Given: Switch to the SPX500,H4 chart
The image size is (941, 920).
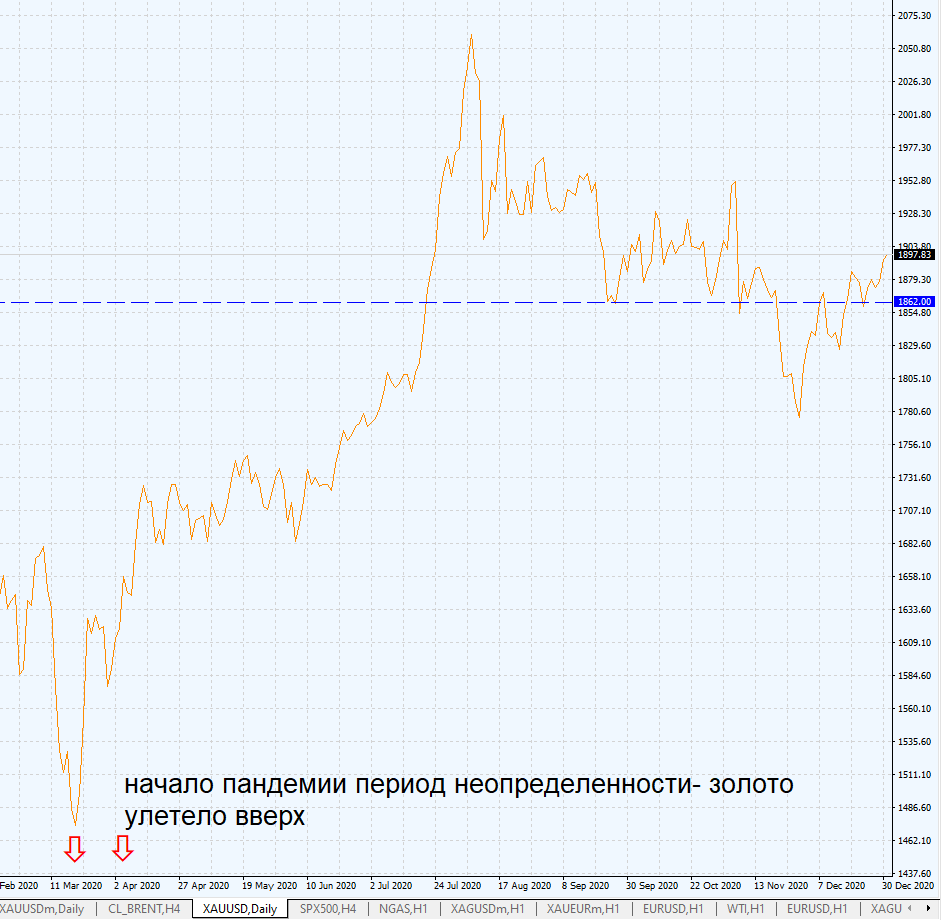Looking at the screenshot, I should tap(330, 909).
